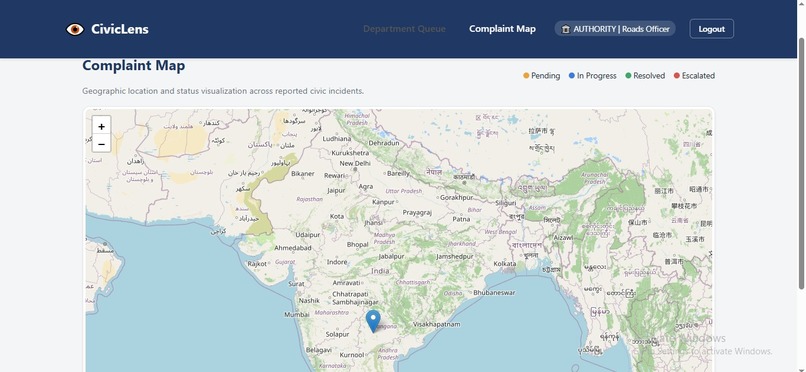Image resolution: width=806 pixels, height=372 pixels.
Task: Click Patna label on the map
Action: click(x=461, y=219)
